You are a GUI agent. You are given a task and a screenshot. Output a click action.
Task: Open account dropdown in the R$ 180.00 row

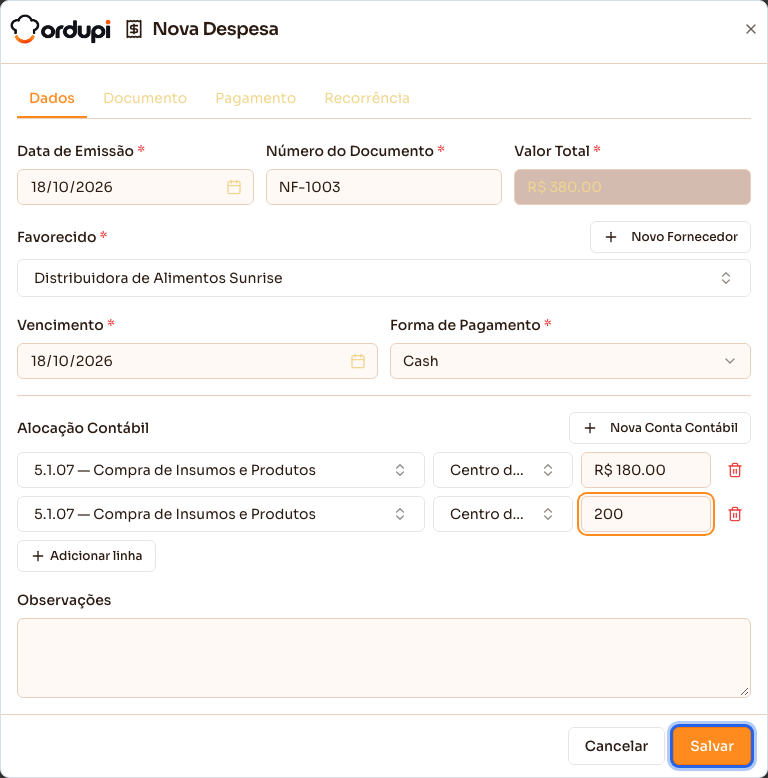coord(221,470)
